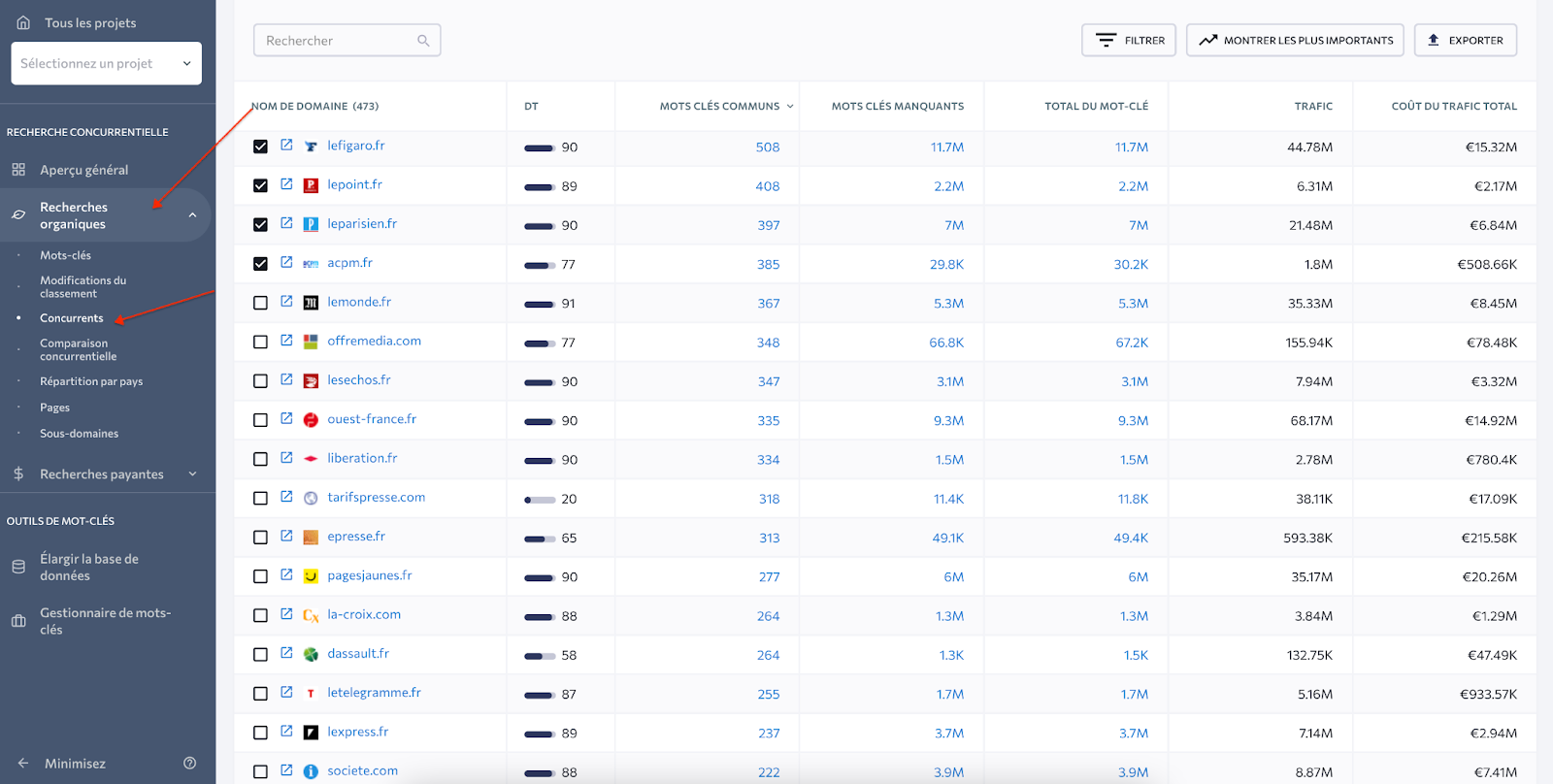Check the lemonde.fr checkbox
This screenshot has height=784, width=1553.
(260, 303)
